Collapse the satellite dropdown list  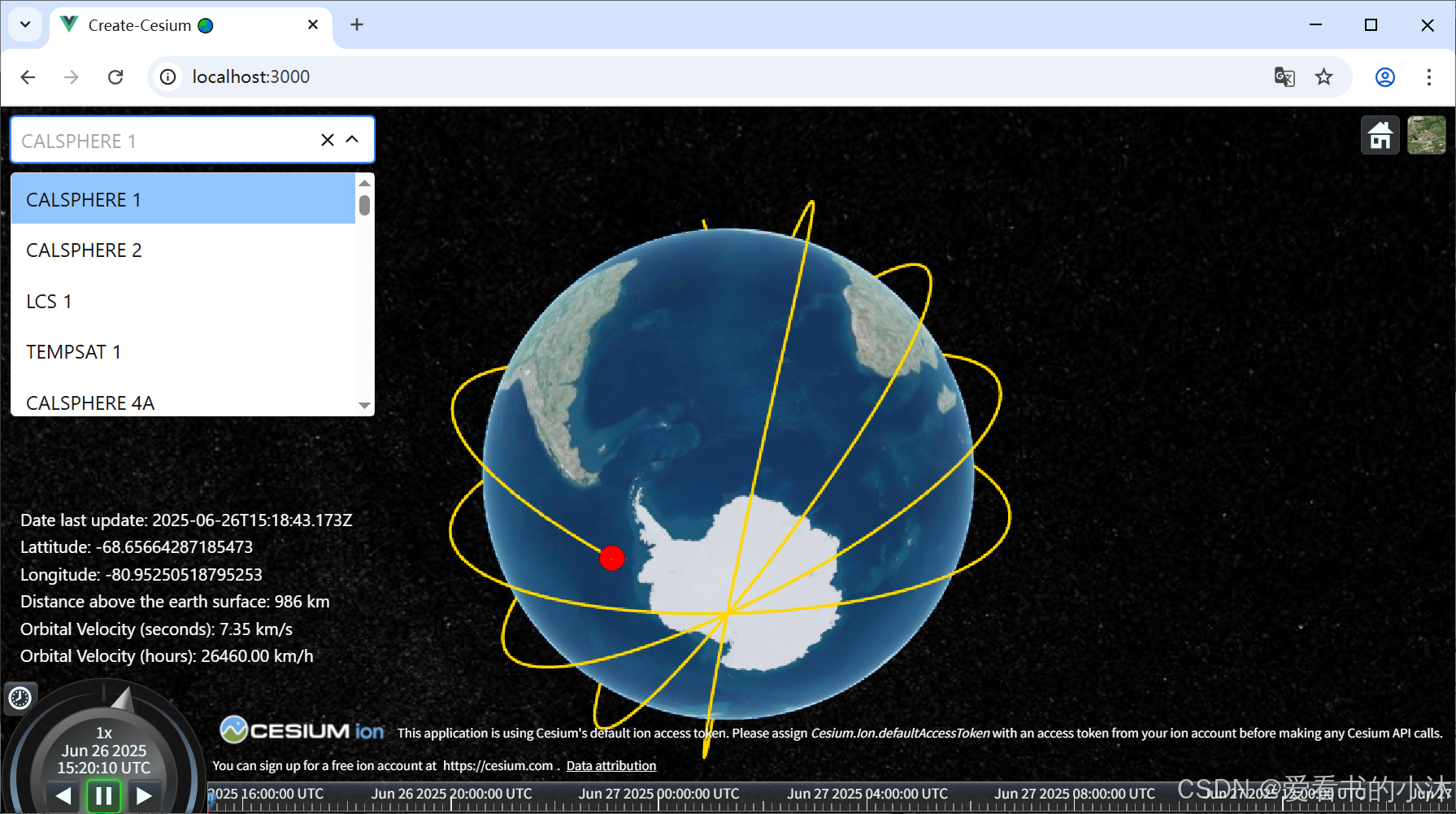(352, 140)
